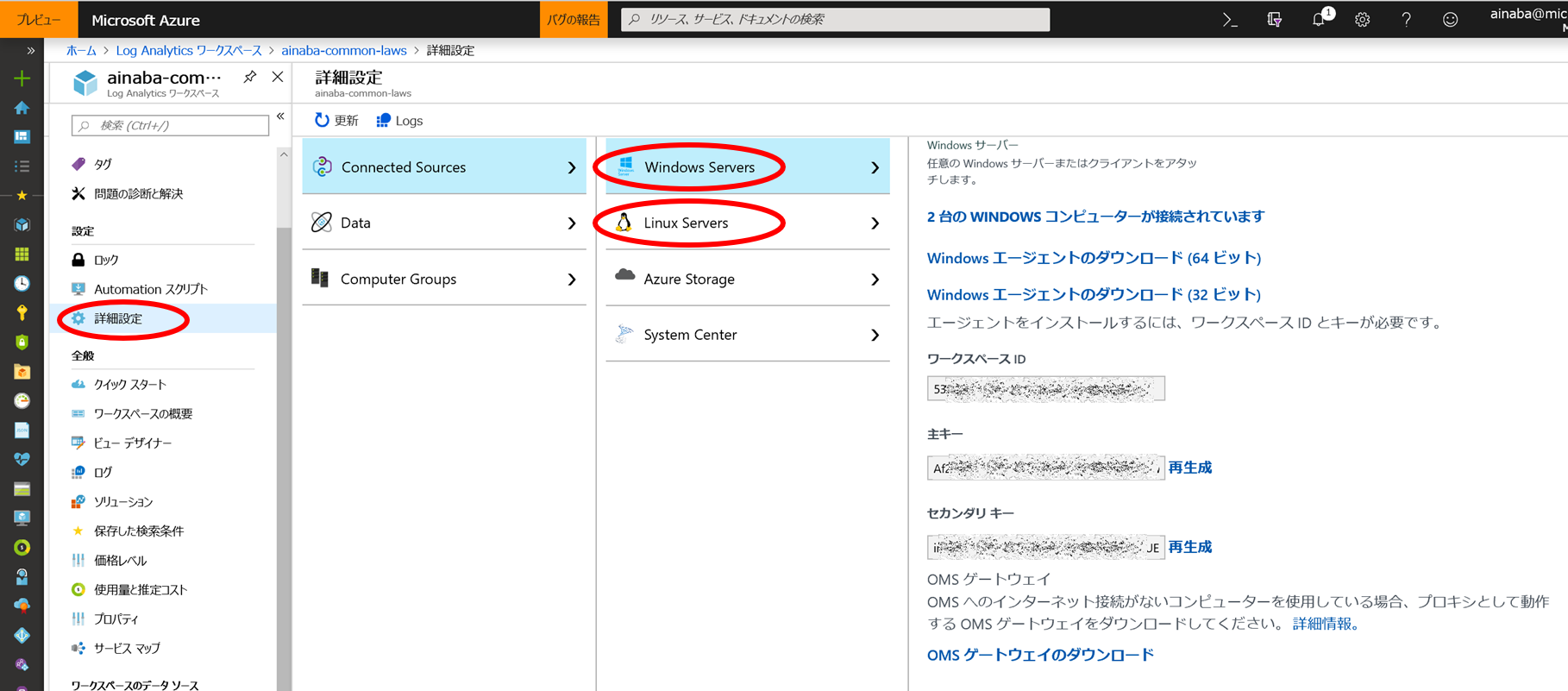Go to Log Analytics ワークスペース breadcrumb
The height and width of the screenshot is (691, 1568).
pos(189,51)
